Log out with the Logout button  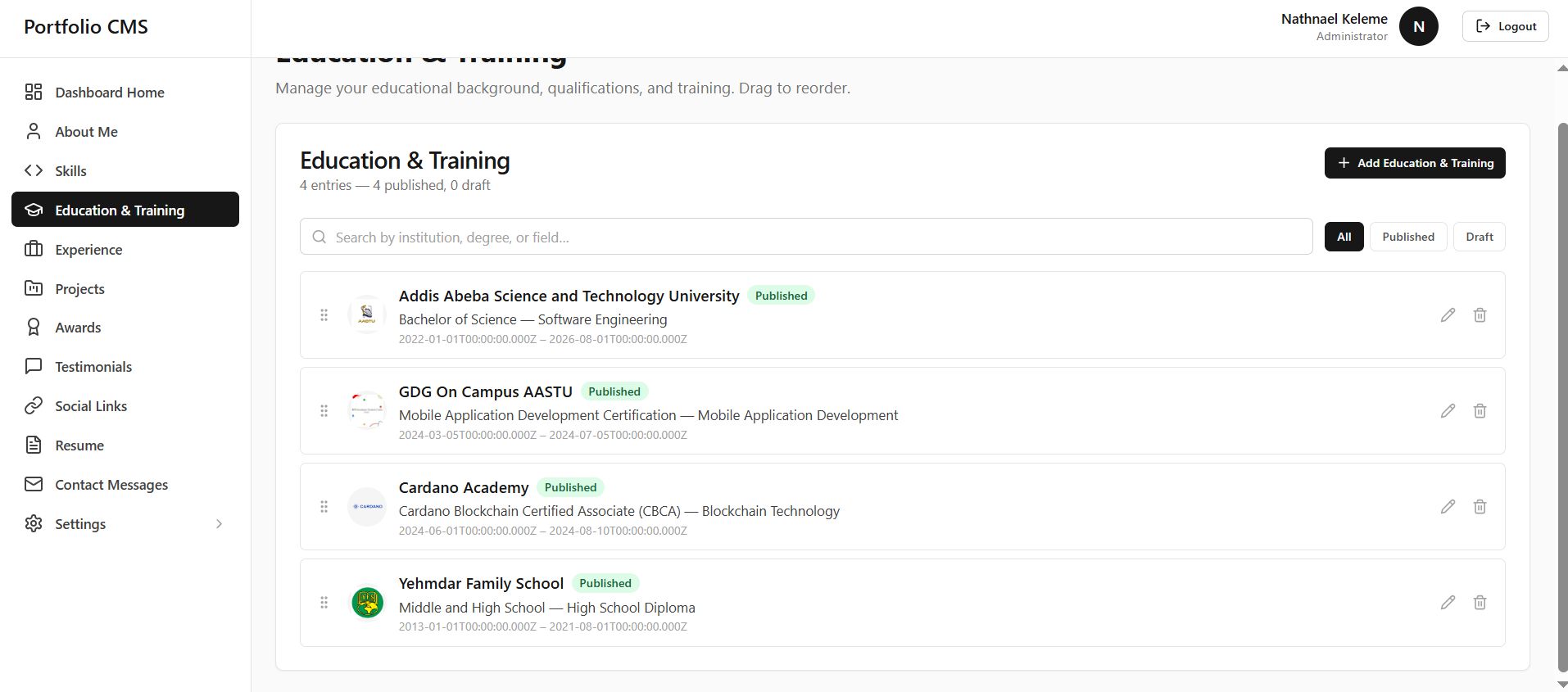pyautogui.click(x=1505, y=26)
